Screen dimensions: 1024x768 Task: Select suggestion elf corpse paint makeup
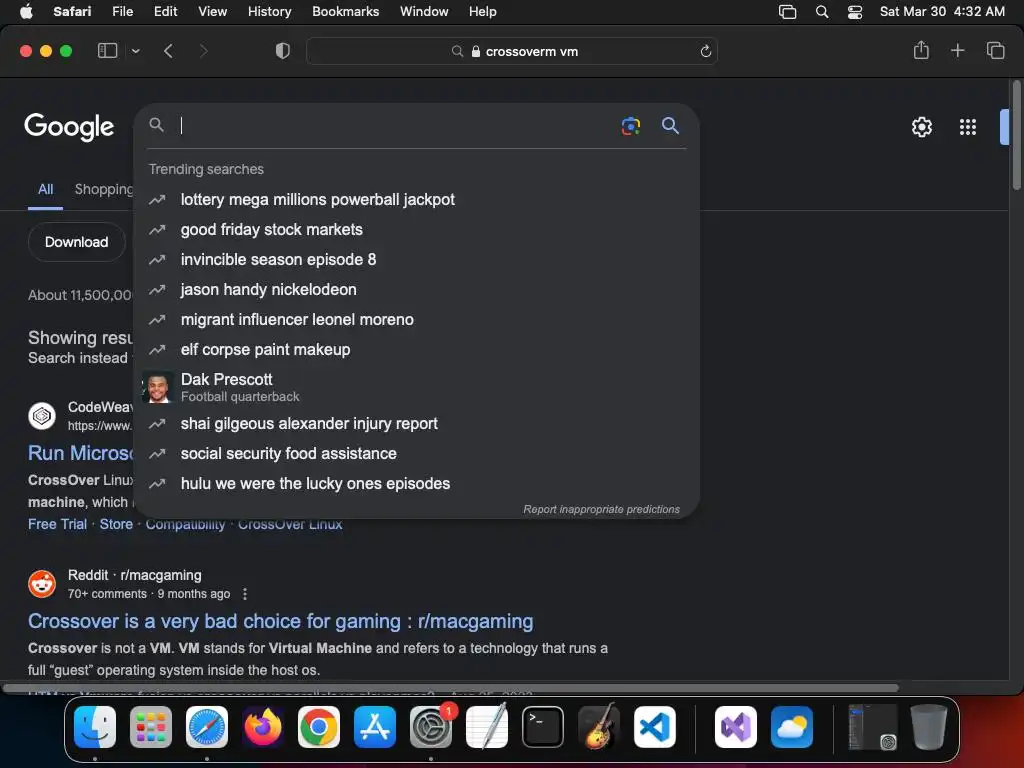click(416, 349)
